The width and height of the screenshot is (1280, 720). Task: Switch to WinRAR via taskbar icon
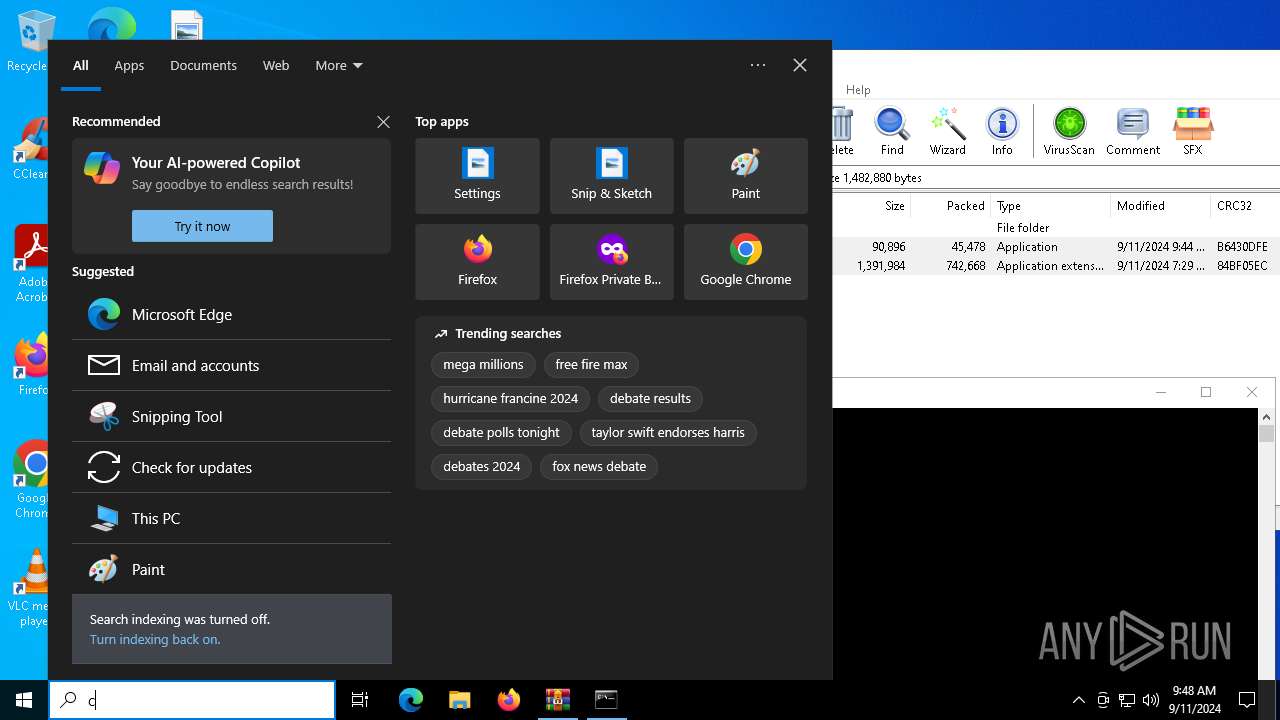click(x=557, y=700)
